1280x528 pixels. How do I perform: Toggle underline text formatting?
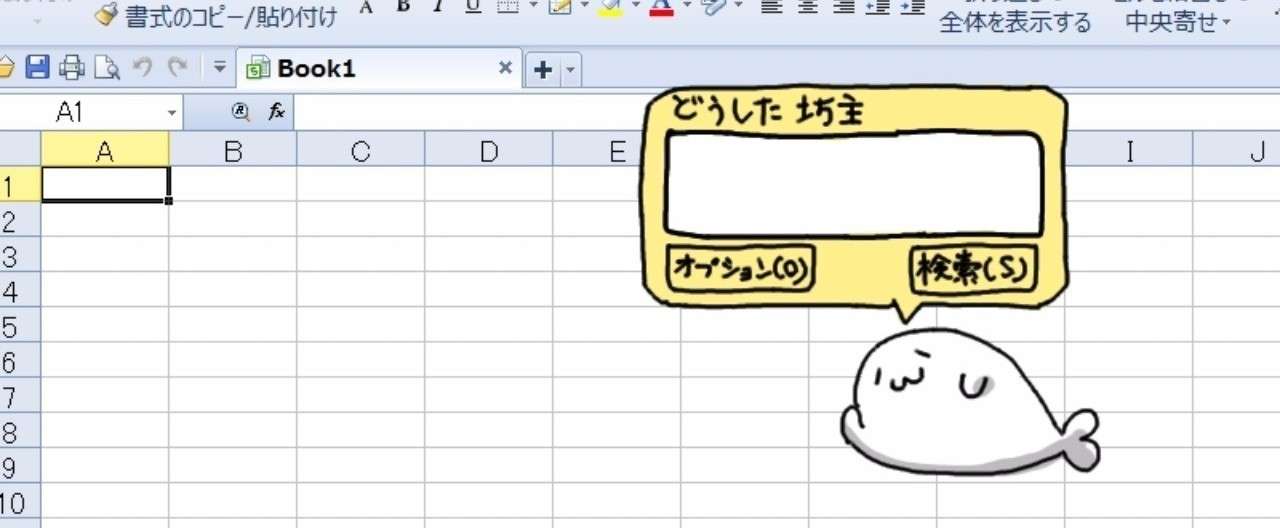coord(473,6)
